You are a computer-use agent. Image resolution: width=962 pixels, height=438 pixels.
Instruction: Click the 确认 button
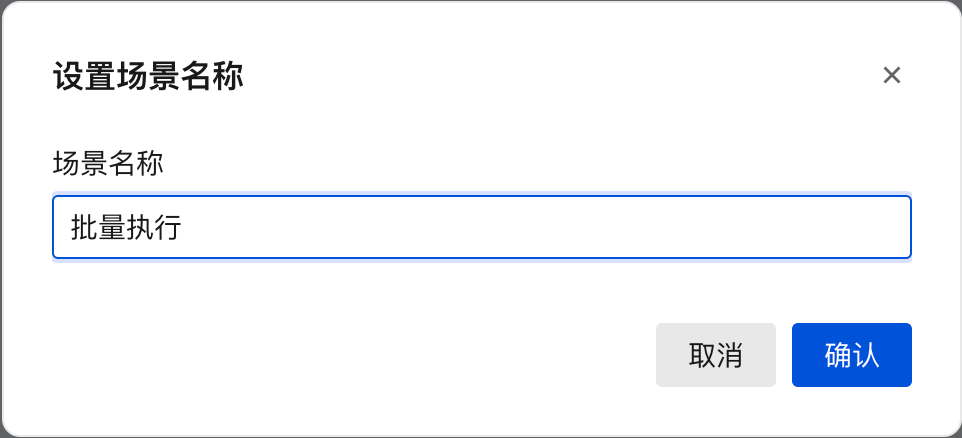click(x=851, y=355)
